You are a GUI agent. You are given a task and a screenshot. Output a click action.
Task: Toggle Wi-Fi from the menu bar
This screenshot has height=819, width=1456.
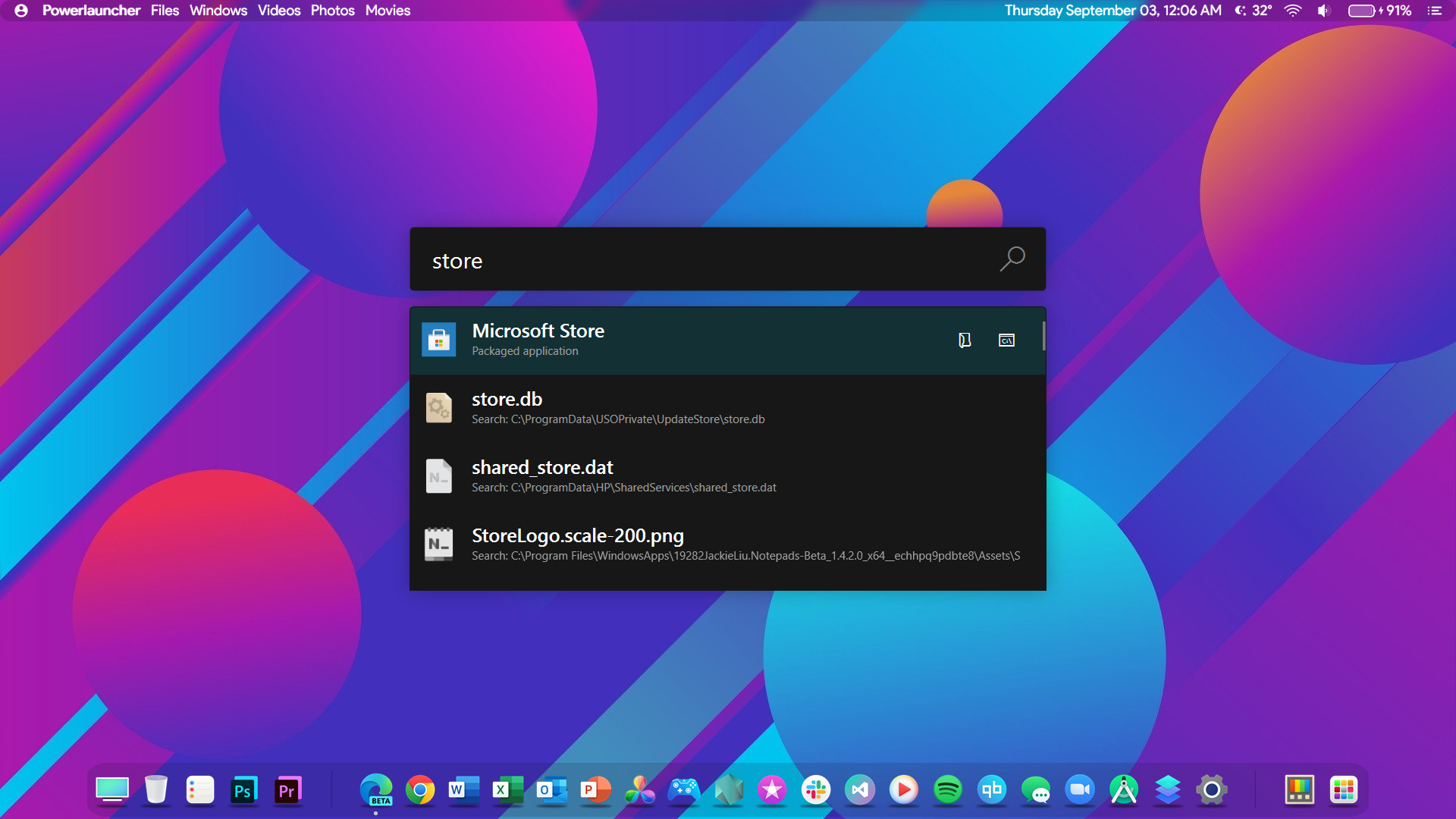[x=1291, y=10]
